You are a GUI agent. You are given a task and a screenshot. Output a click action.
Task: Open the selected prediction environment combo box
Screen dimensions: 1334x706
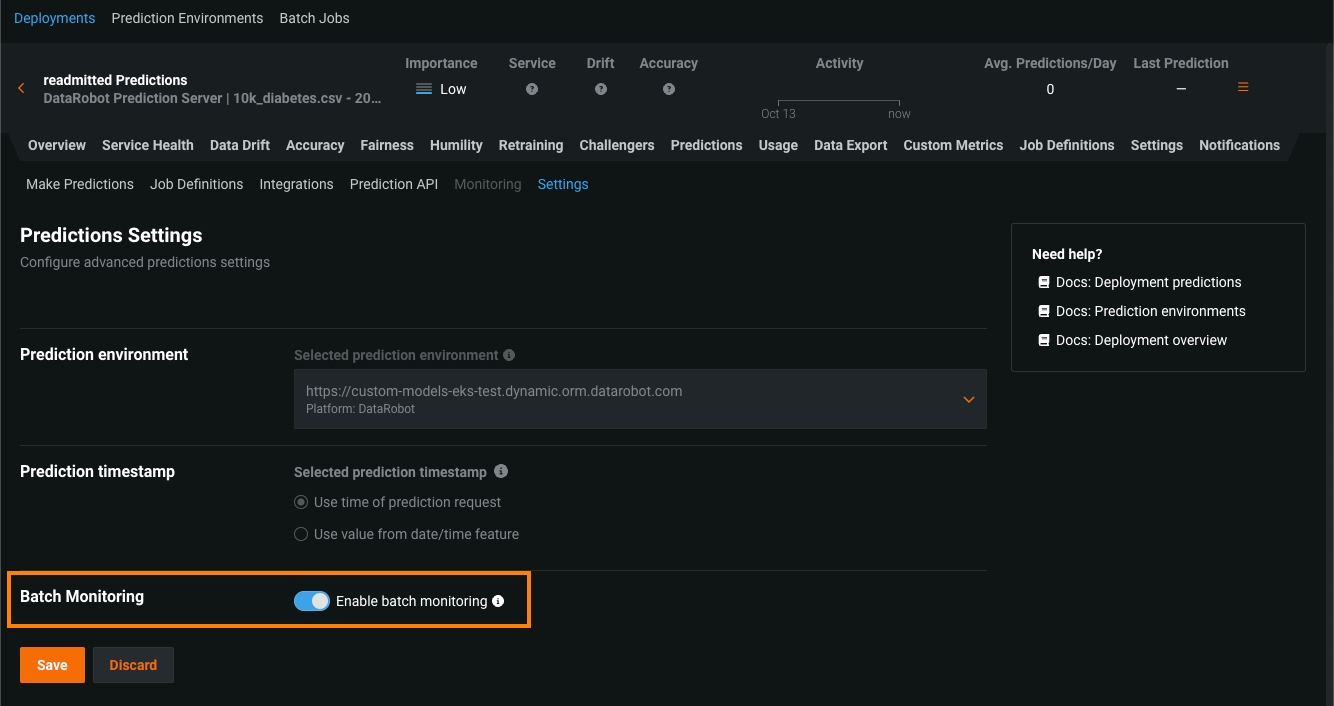pyautogui.click(x=620, y=399)
